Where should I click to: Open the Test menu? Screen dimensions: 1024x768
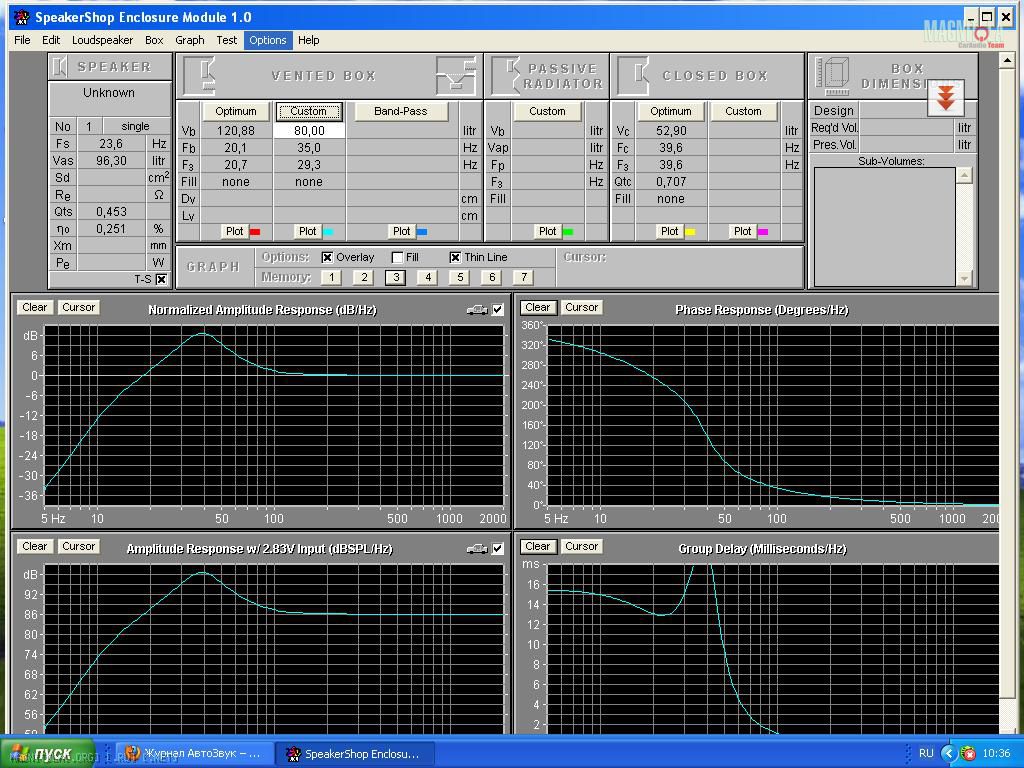pyautogui.click(x=227, y=40)
